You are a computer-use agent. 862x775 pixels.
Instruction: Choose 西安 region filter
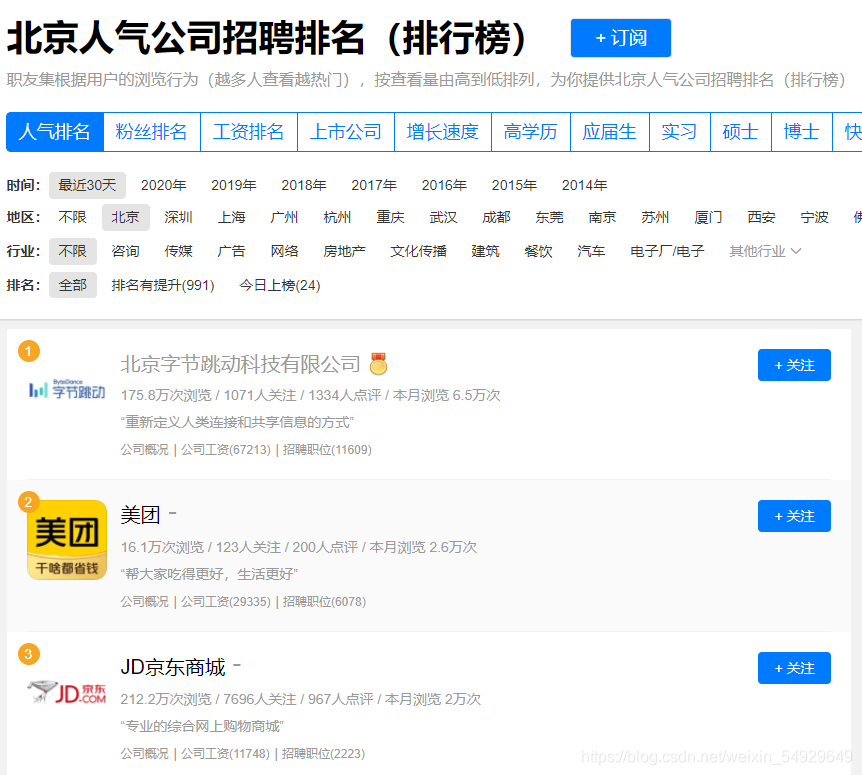pos(761,217)
